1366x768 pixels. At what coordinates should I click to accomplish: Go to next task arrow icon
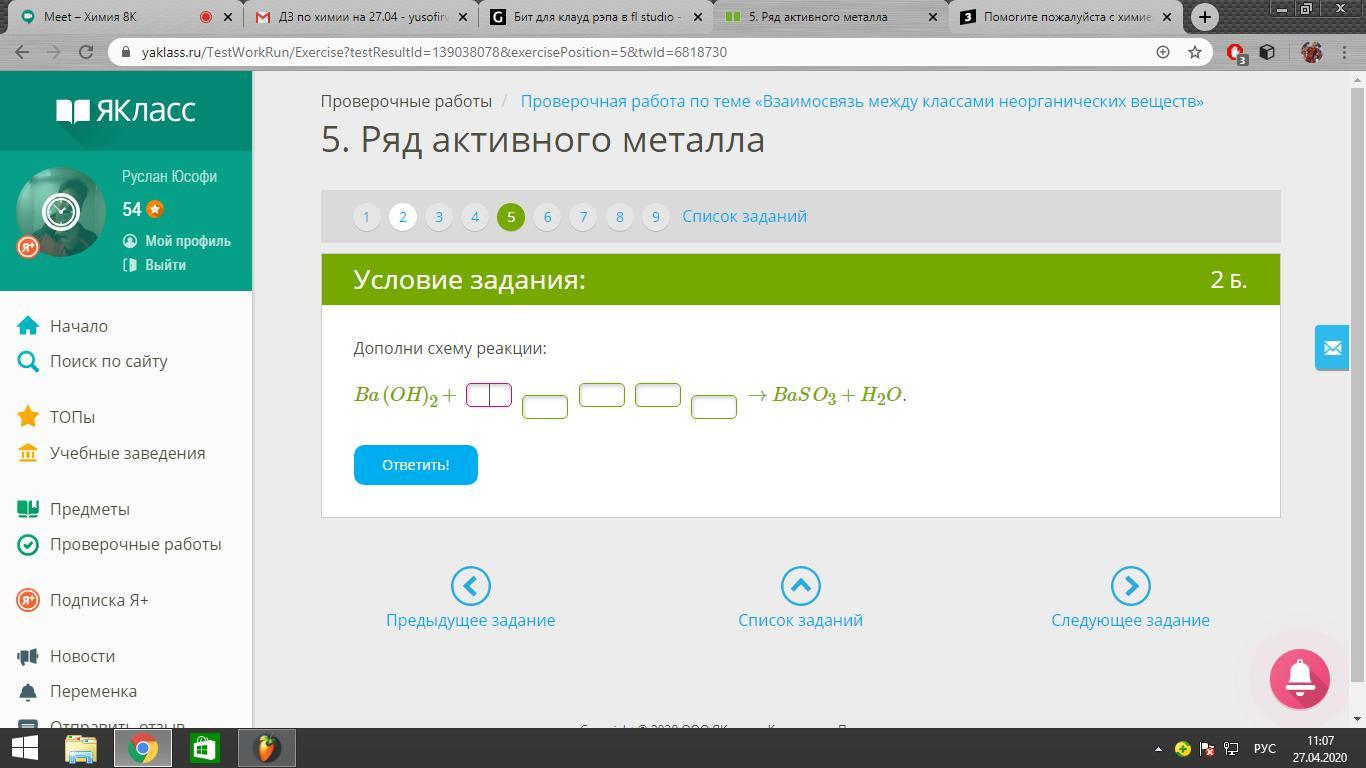(x=1130, y=586)
